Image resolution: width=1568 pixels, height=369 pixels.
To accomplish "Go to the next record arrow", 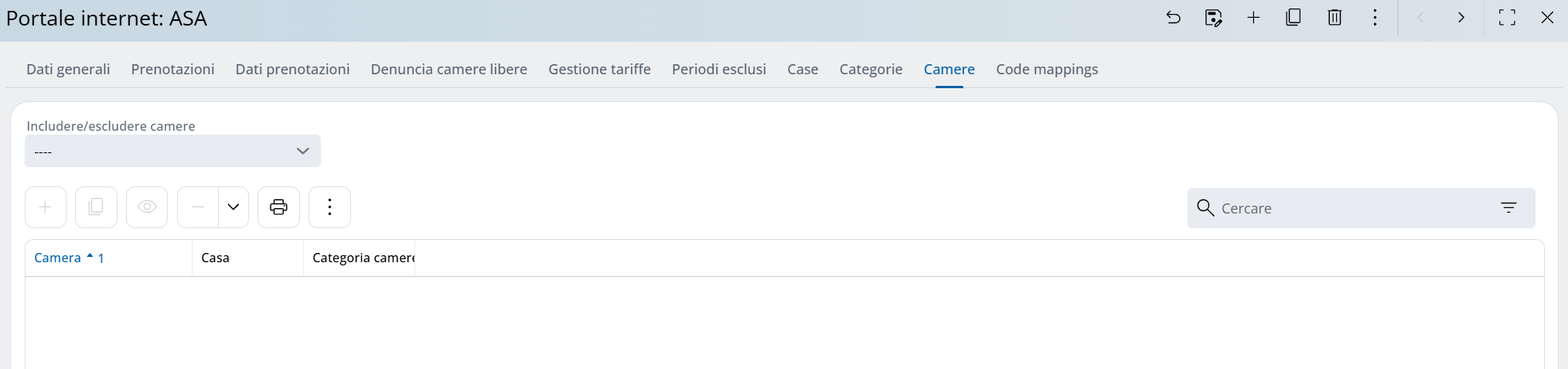I will point(1461,18).
